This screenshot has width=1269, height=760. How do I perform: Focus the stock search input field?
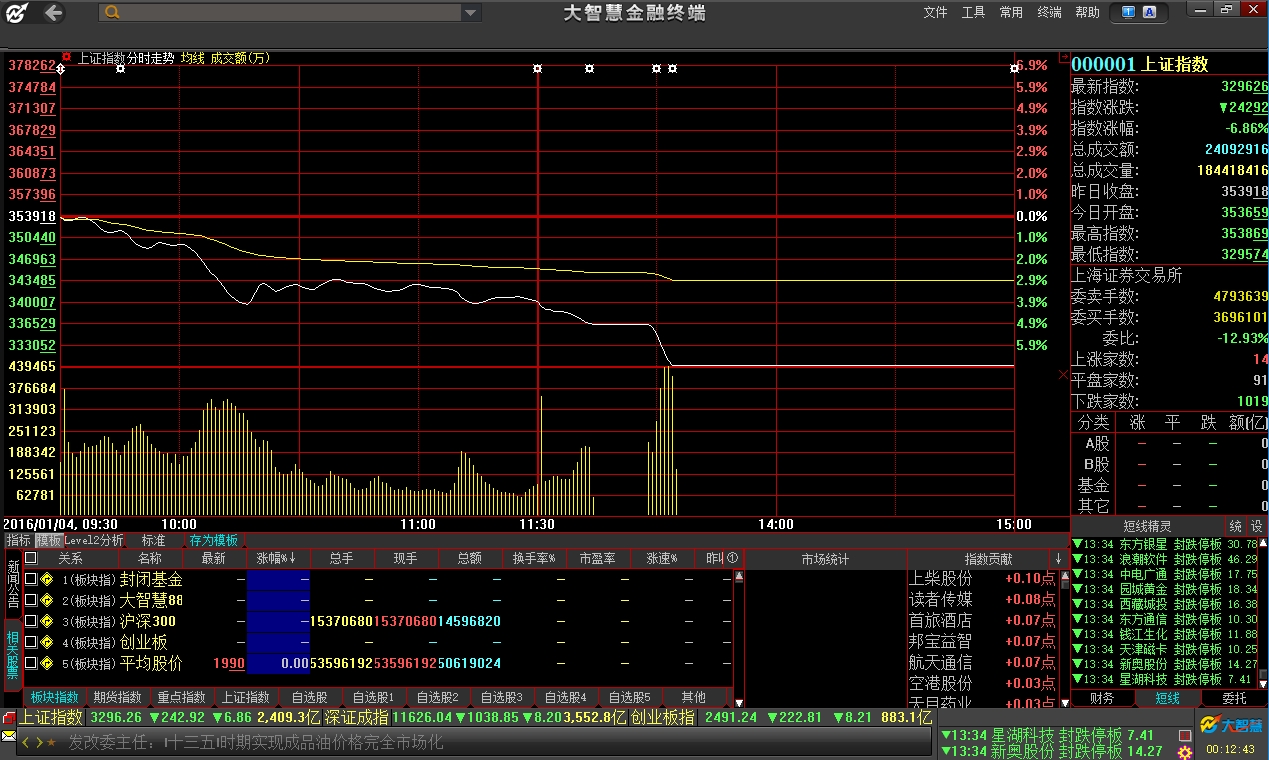coord(291,12)
